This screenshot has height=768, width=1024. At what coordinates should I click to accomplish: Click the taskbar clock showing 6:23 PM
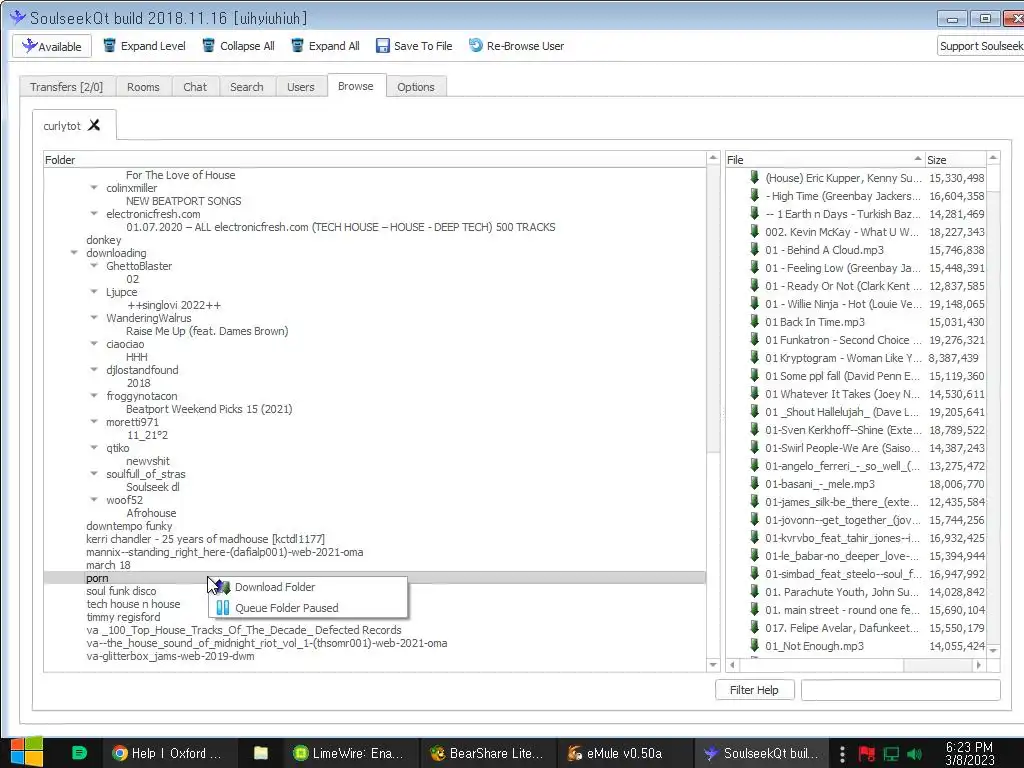click(969, 754)
